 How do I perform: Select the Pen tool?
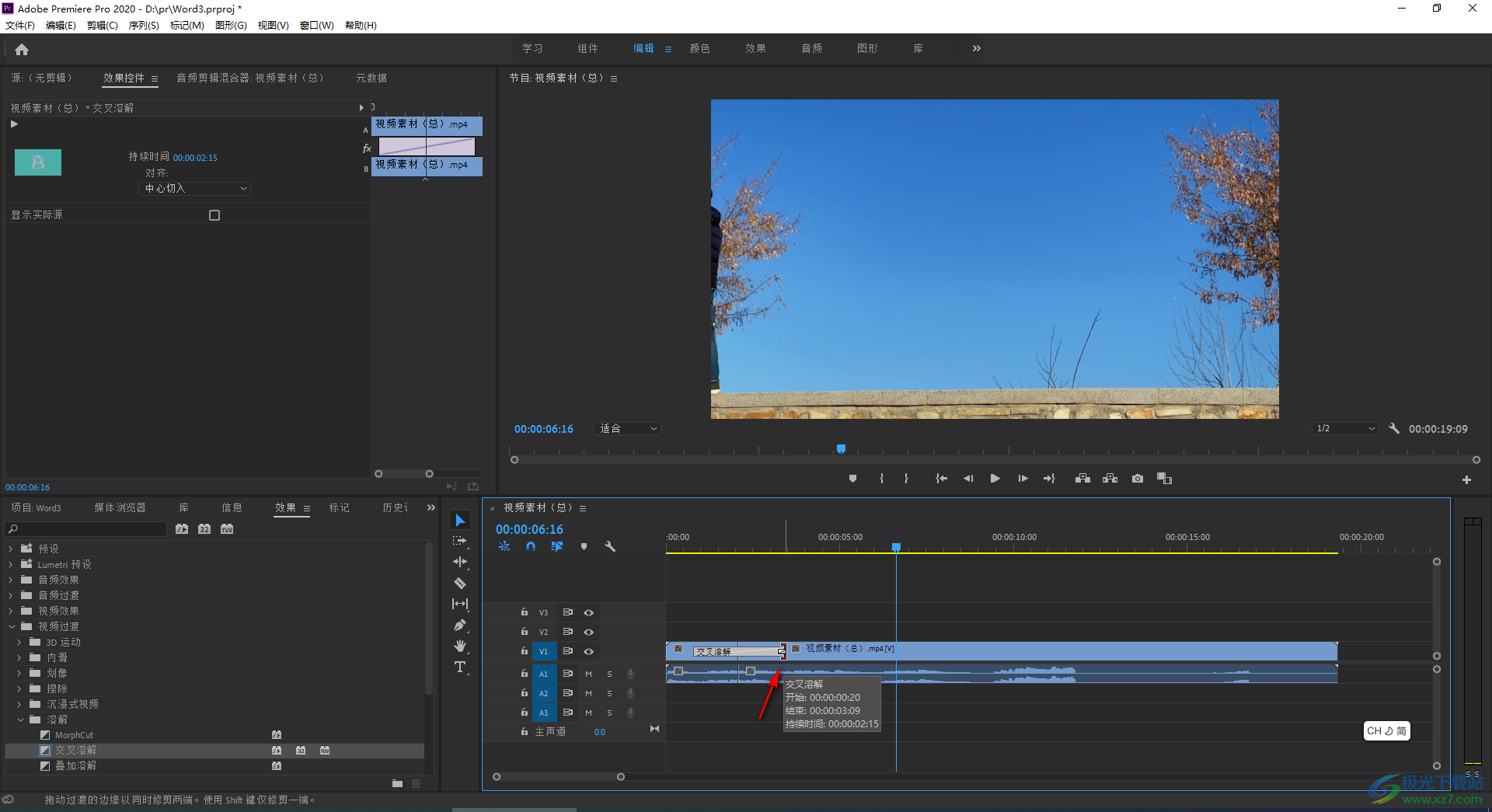click(460, 625)
